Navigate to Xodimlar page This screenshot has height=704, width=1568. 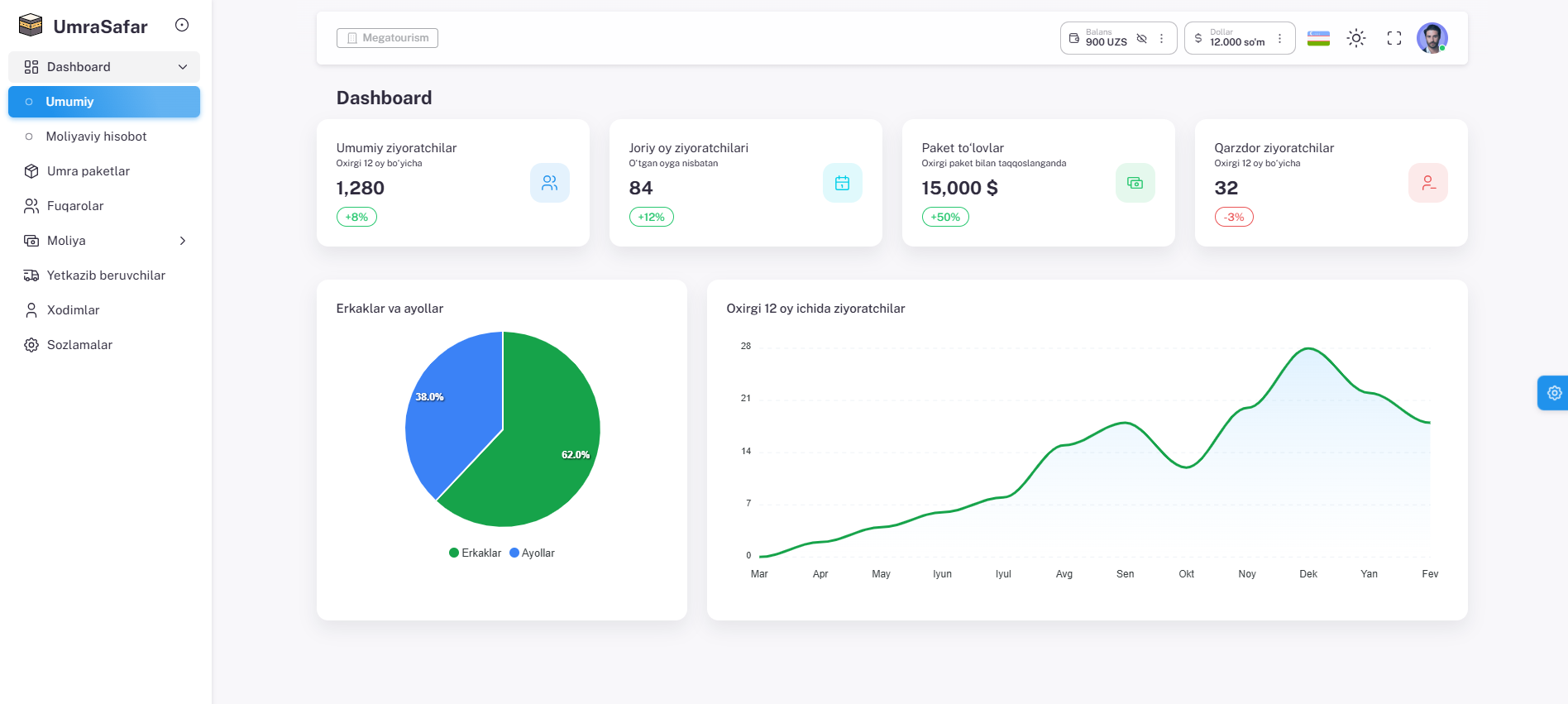point(104,310)
